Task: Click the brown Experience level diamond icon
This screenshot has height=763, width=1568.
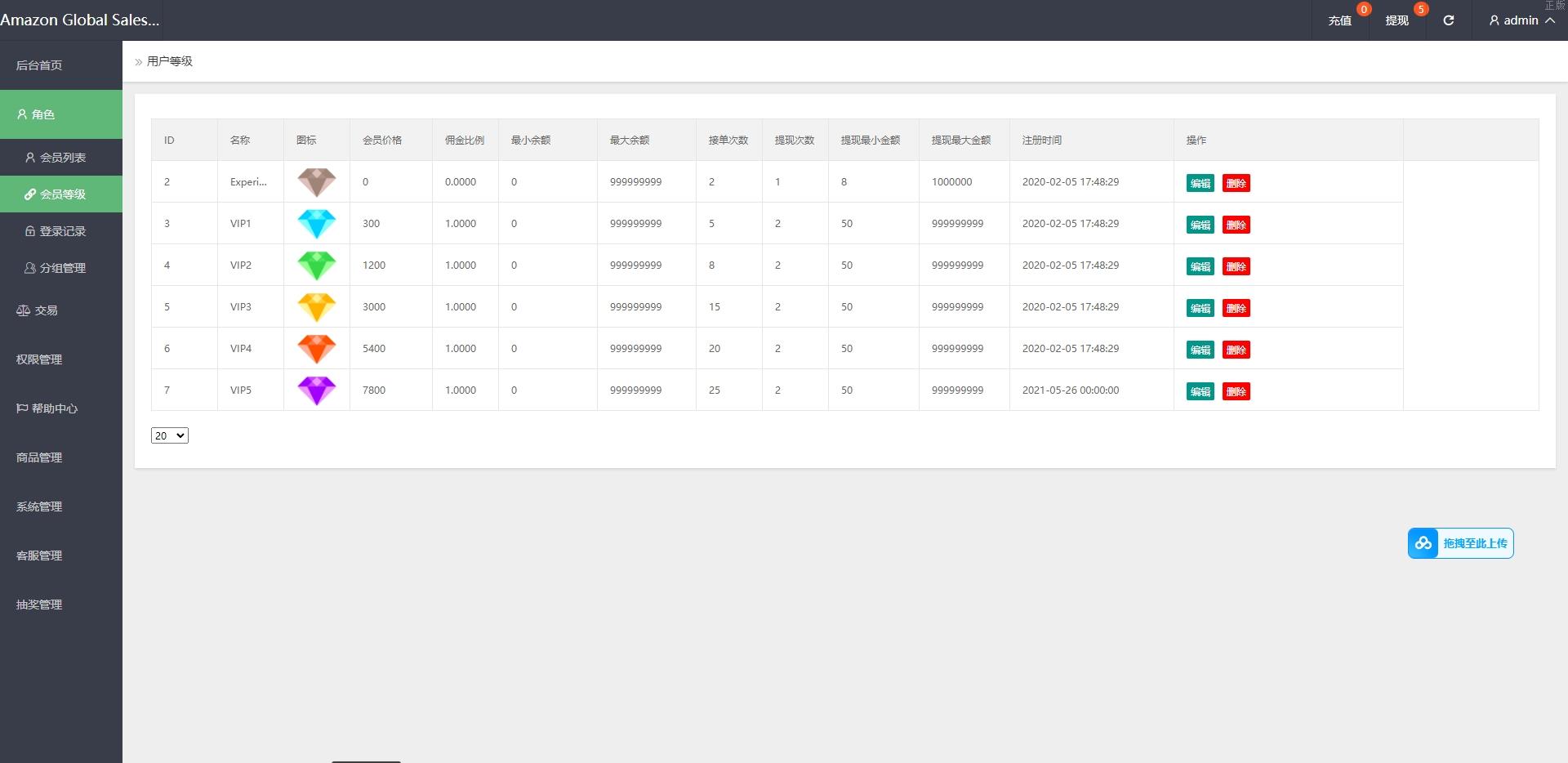Action: pyautogui.click(x=317, y=182)
